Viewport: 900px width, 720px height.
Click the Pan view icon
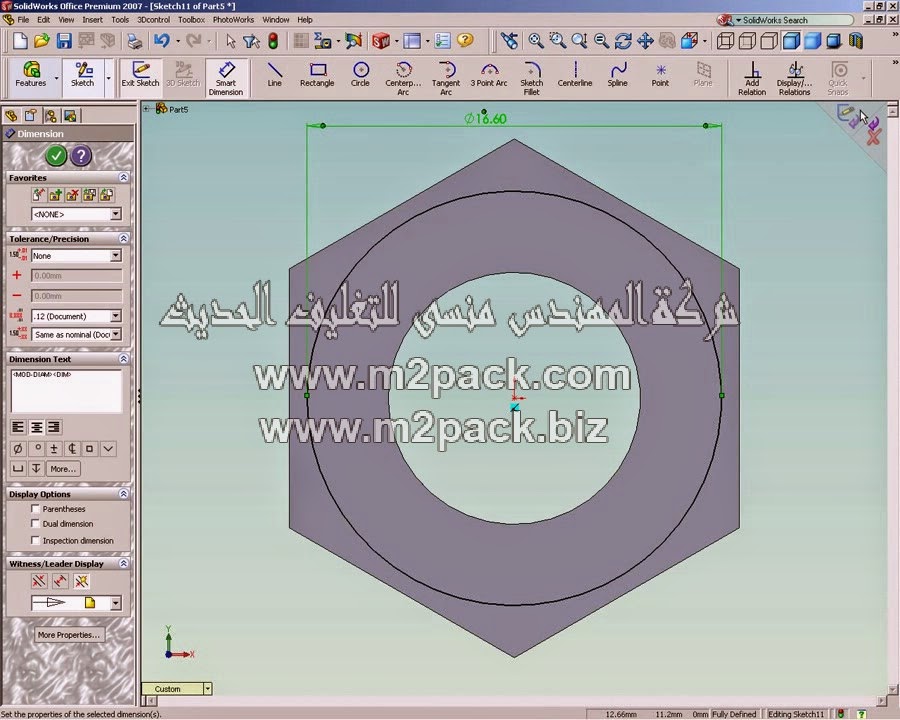[x=645, y=41]
